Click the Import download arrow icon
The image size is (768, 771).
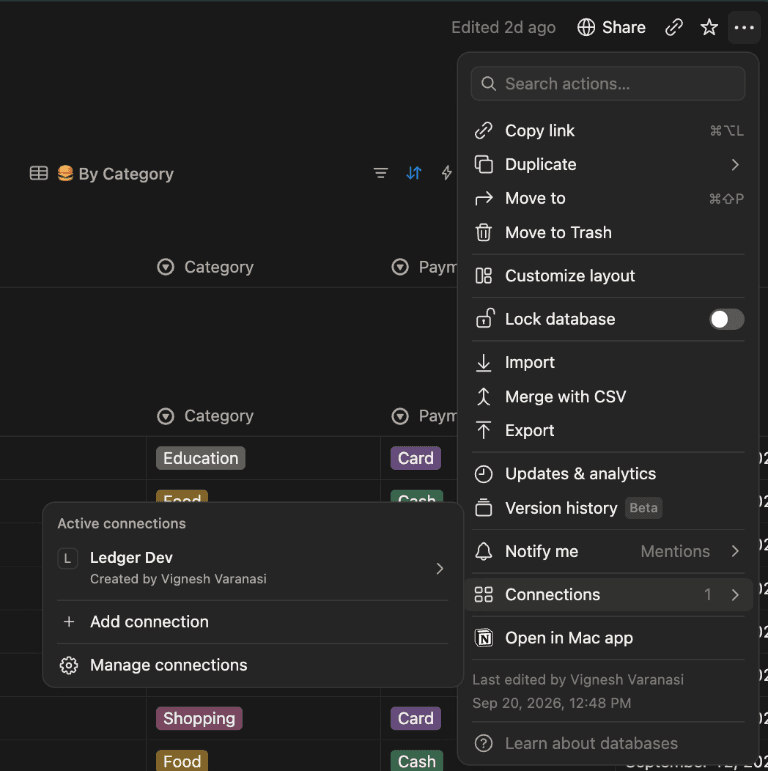tap(483, 363)
